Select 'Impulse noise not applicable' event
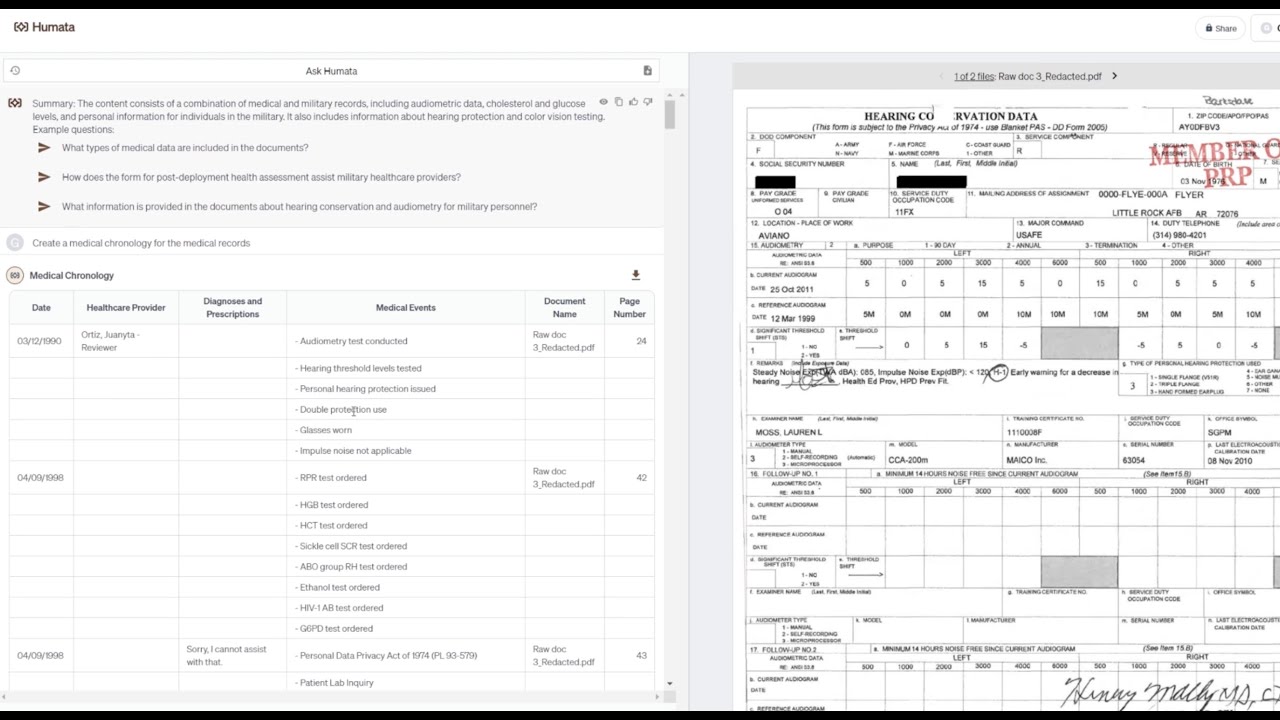 click(353, 451)
